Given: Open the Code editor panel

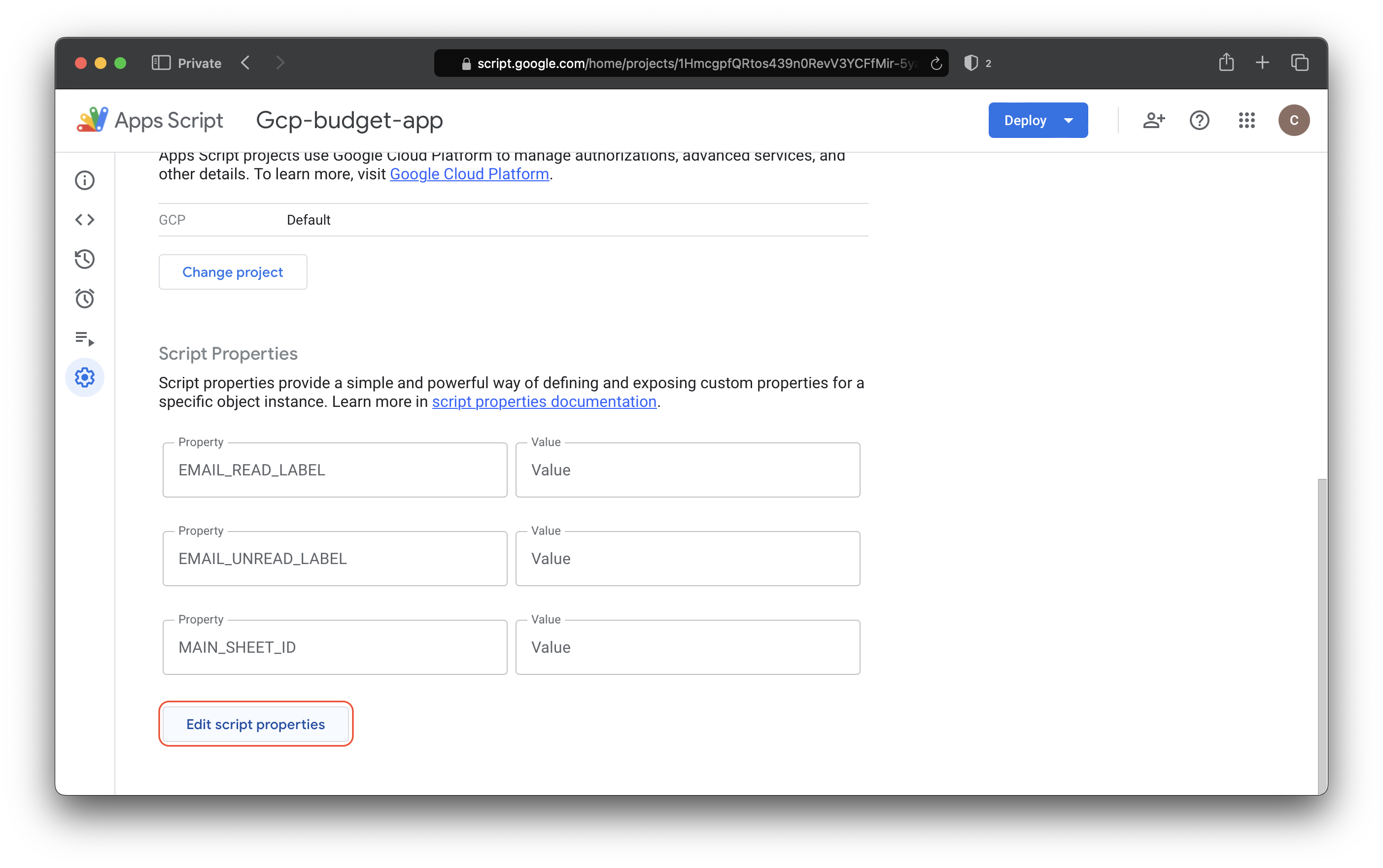Looking at the screenshot, I should click(85, 219).
